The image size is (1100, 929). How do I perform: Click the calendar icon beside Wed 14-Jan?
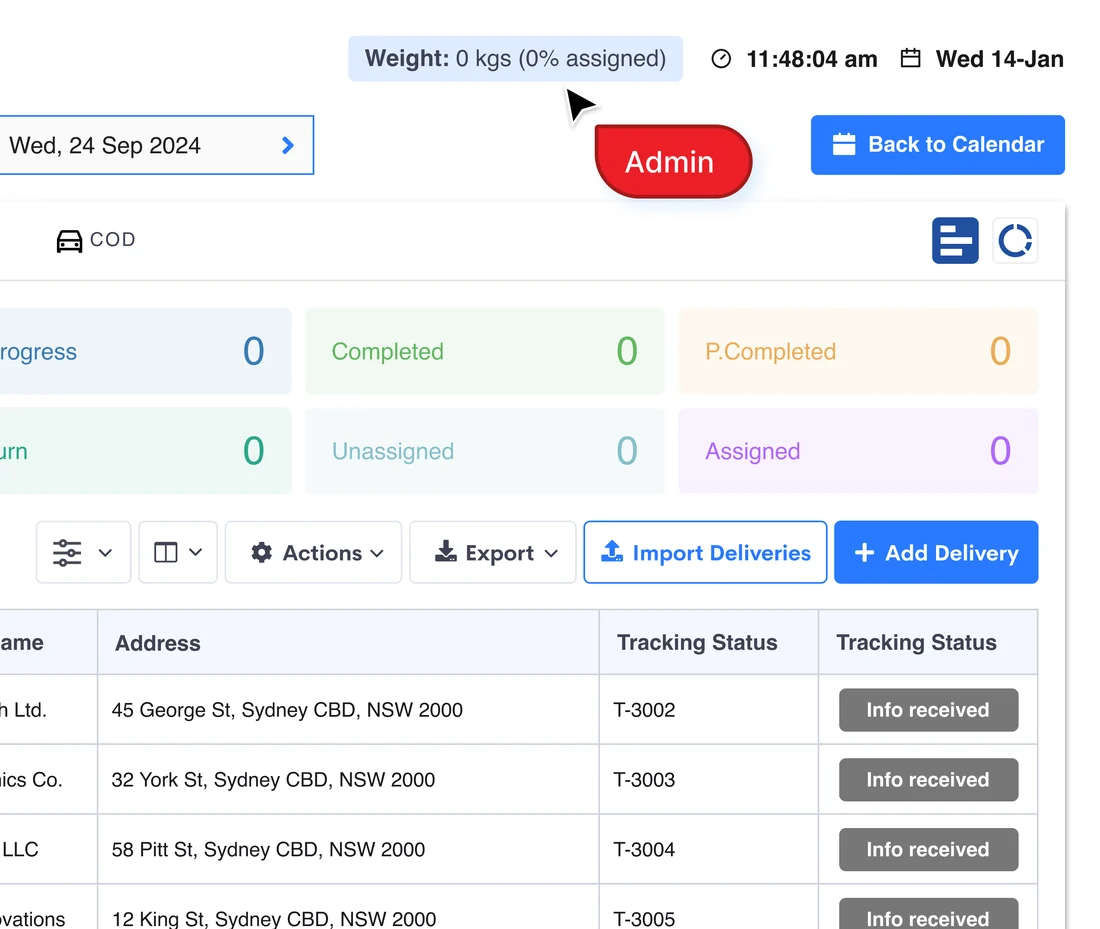(911, 58)
